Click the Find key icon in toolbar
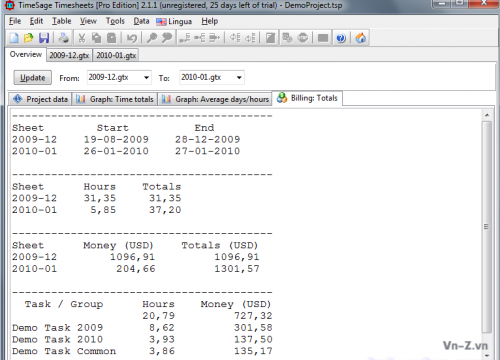 tap(152, 38)
